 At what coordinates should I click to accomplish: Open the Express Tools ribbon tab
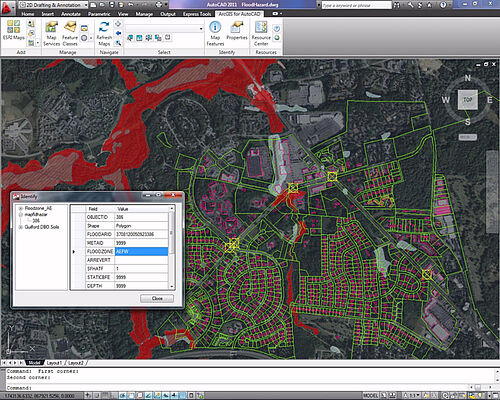[197, 14]
